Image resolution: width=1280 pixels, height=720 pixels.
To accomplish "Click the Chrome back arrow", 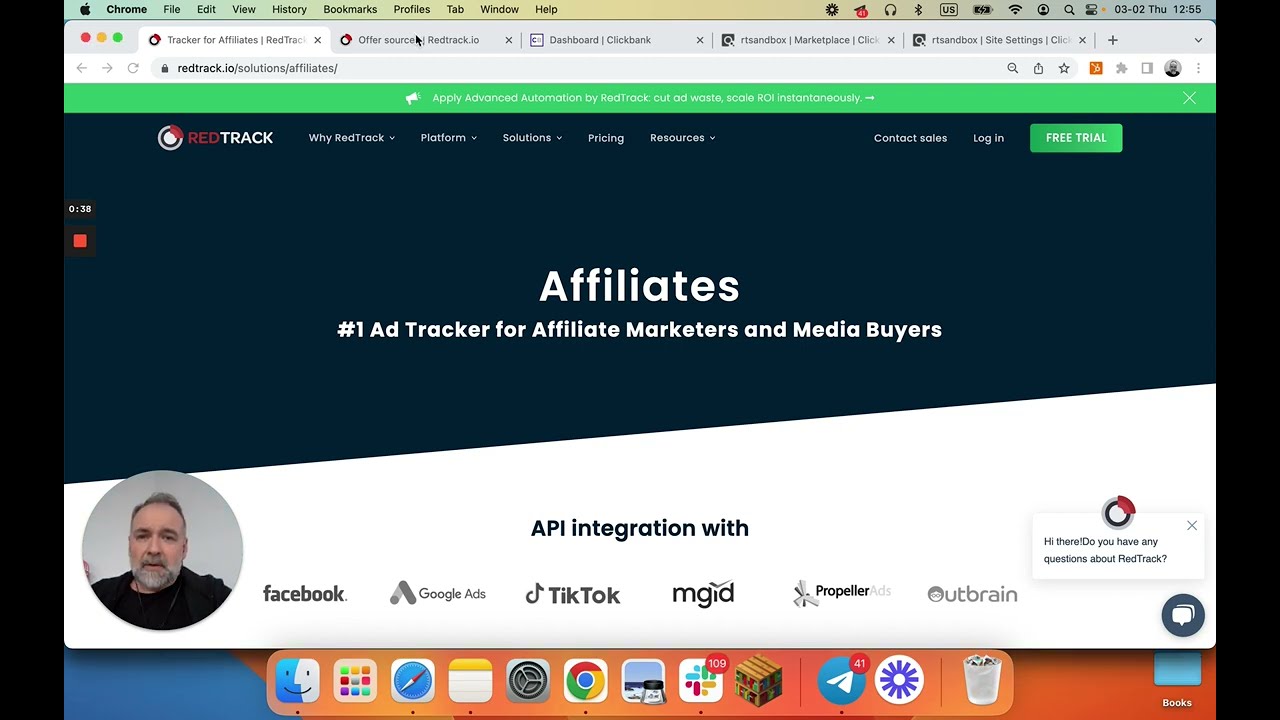I will coord(82,68).
